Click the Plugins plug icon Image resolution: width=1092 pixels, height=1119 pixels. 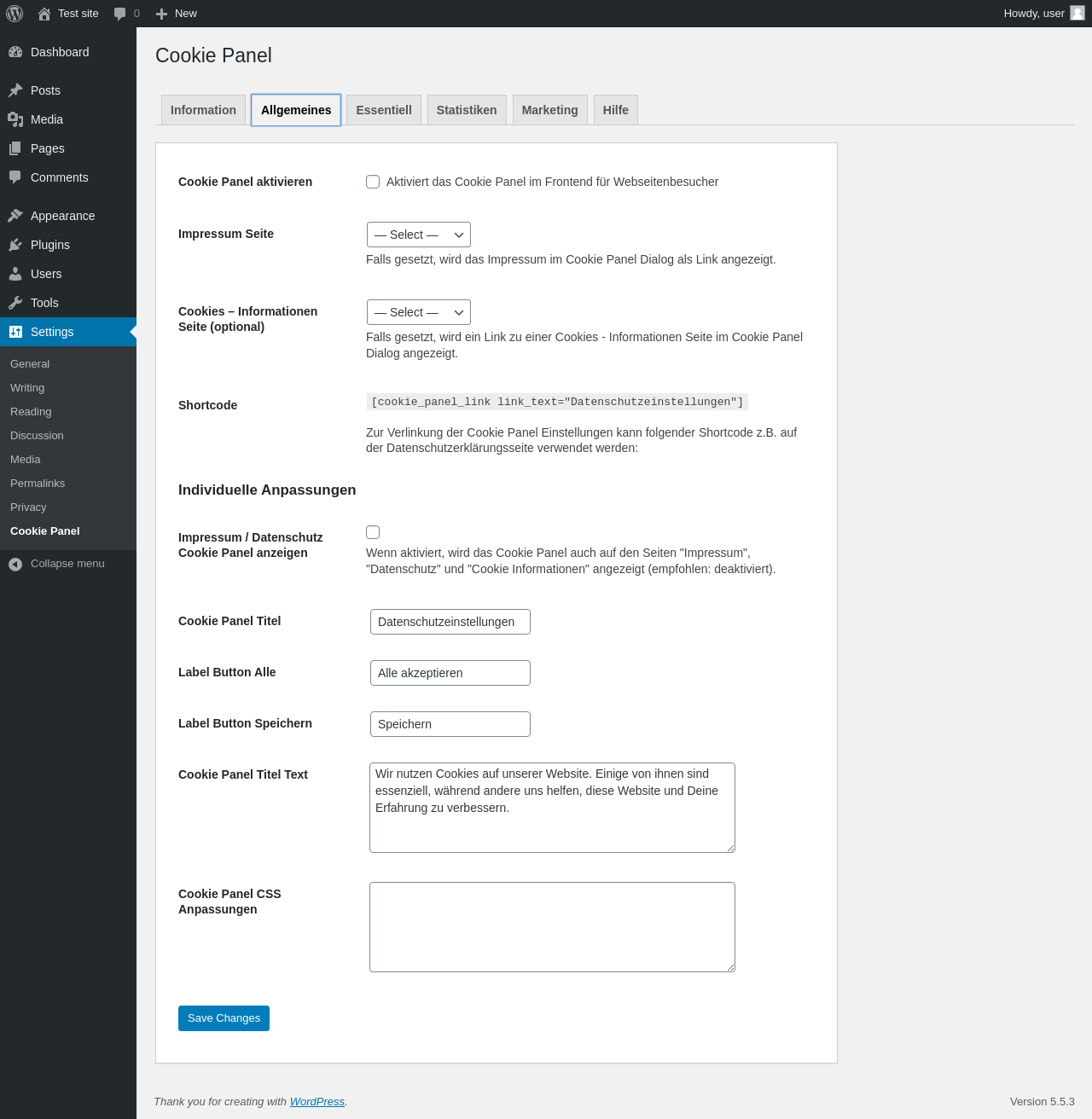pyautogui.click(x=15, y=245)
